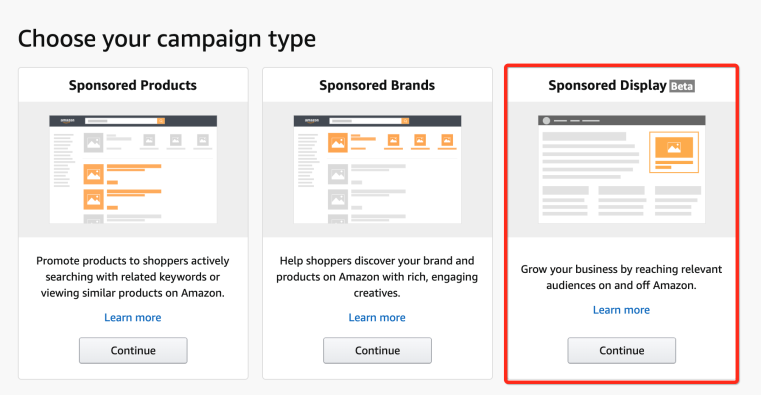
Task: Click the Choose your campaign type heading
Action: (167, 39)
